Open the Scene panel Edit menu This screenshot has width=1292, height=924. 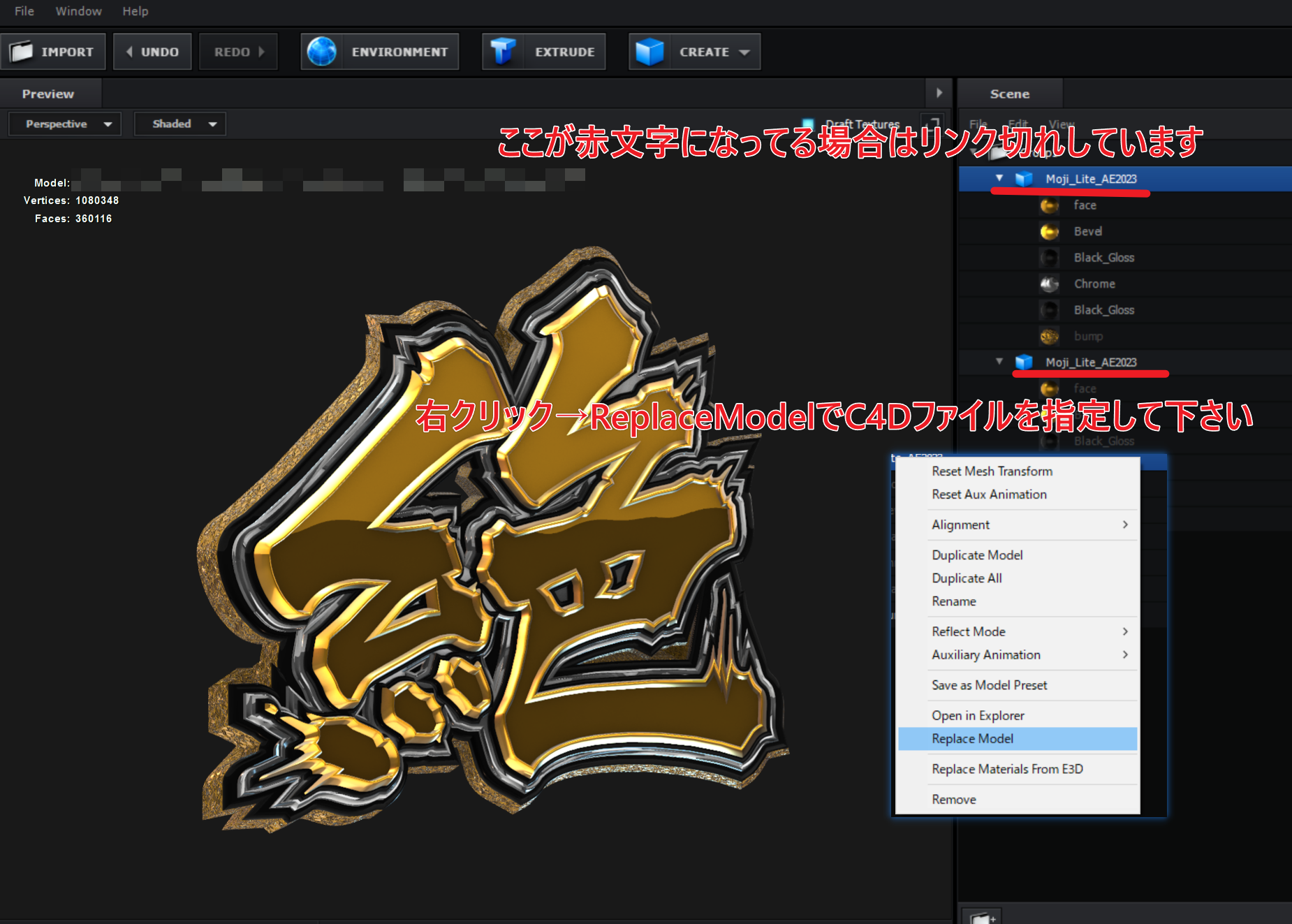pyautogui.click(x=1018, y=124)
